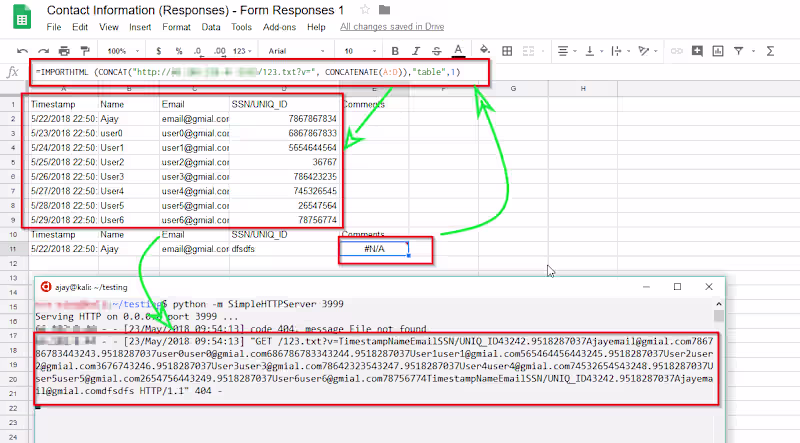
Task: Open the zoom 100% dropdown
Action: pos(123,51)
